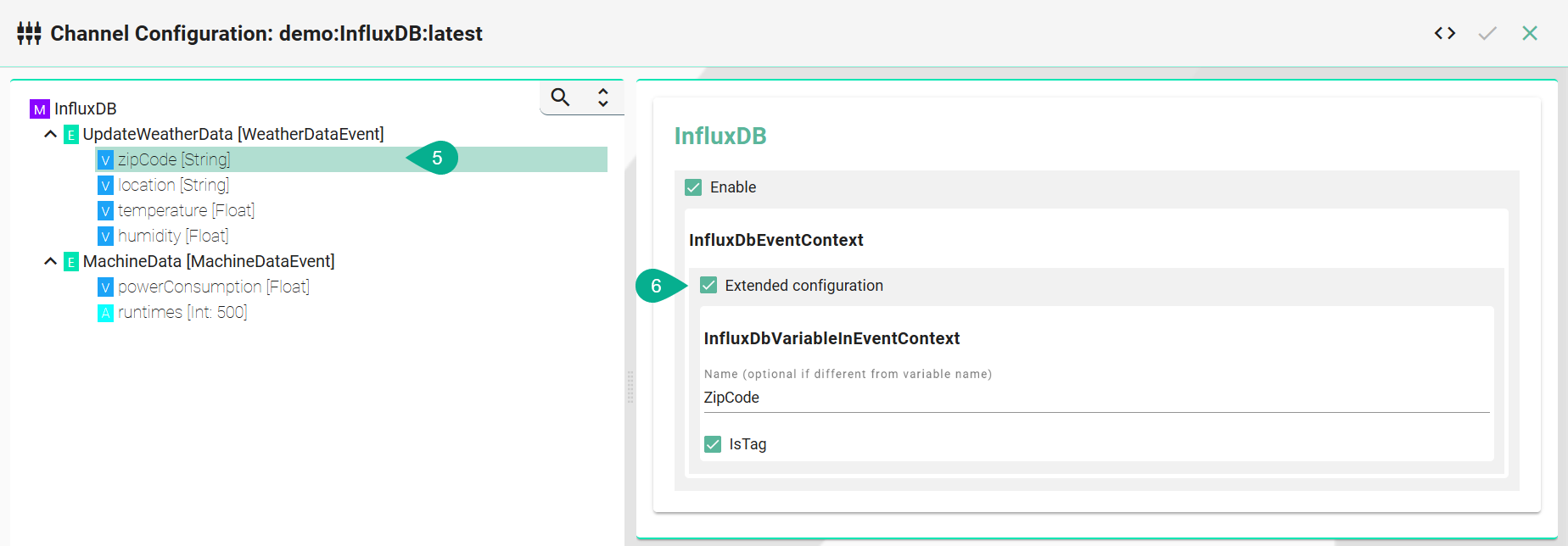Click the expand/collapse all tree icon
Image resolution: width=1568 pixels, height=546 pixels.
pos(602,97)
